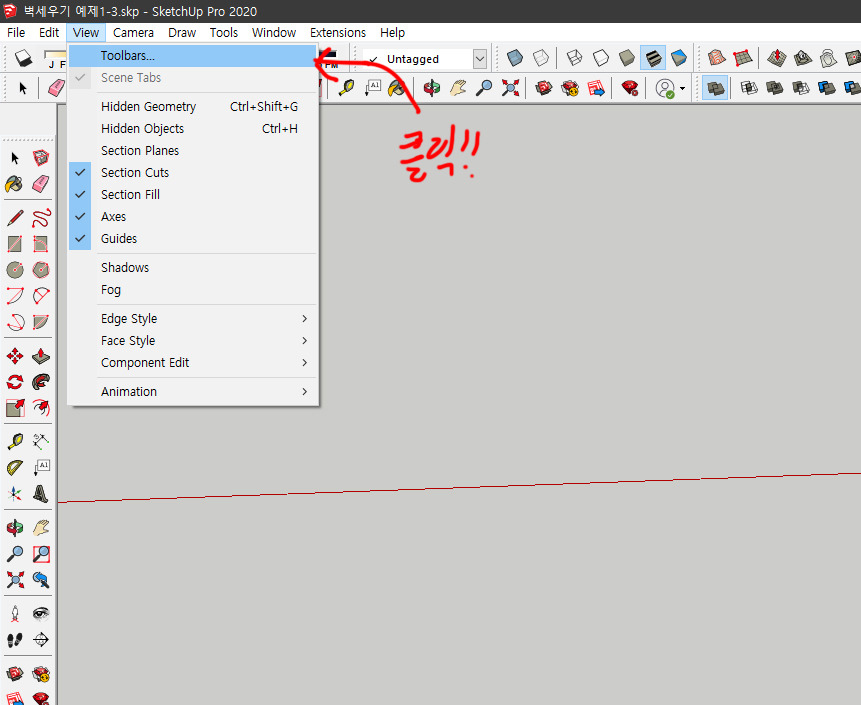
Task: Activate the Orbit navigation tool
Action: [x=15, y=527]
